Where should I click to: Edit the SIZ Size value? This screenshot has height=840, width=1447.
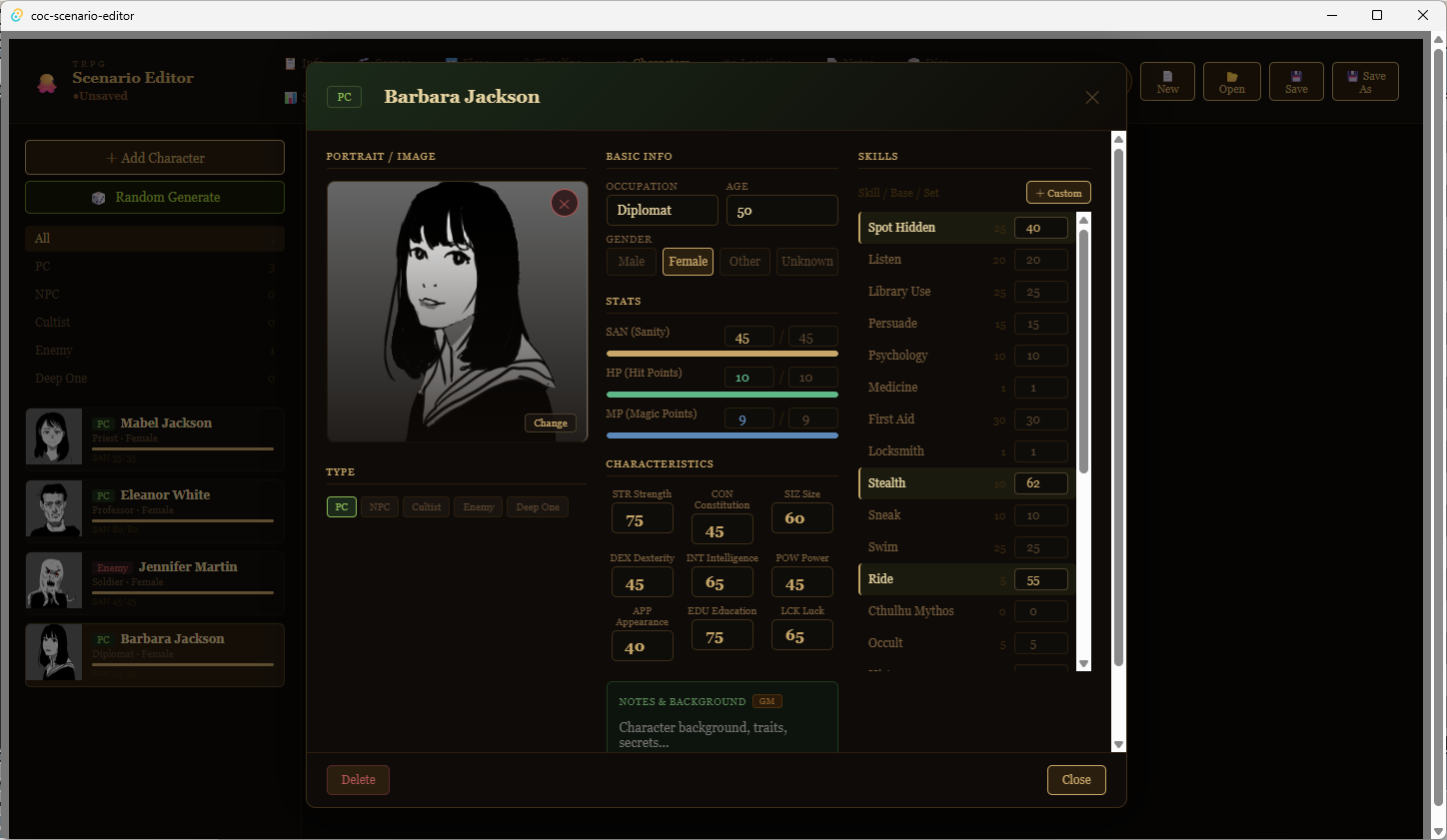(802, 518)
